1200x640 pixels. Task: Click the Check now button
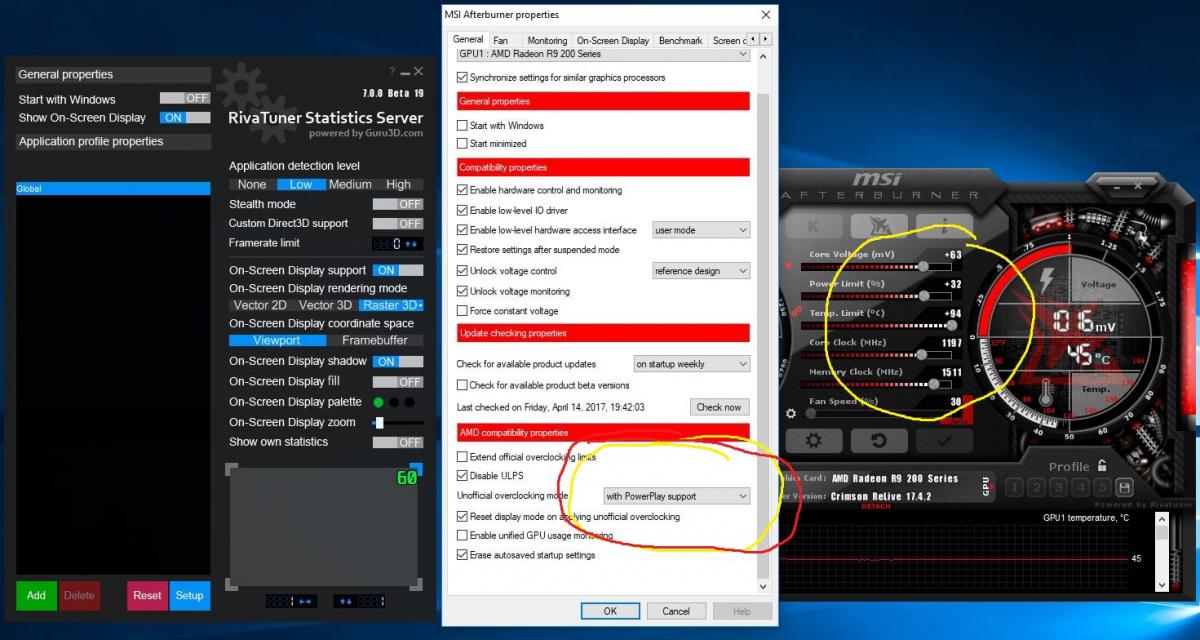point(719,407)
